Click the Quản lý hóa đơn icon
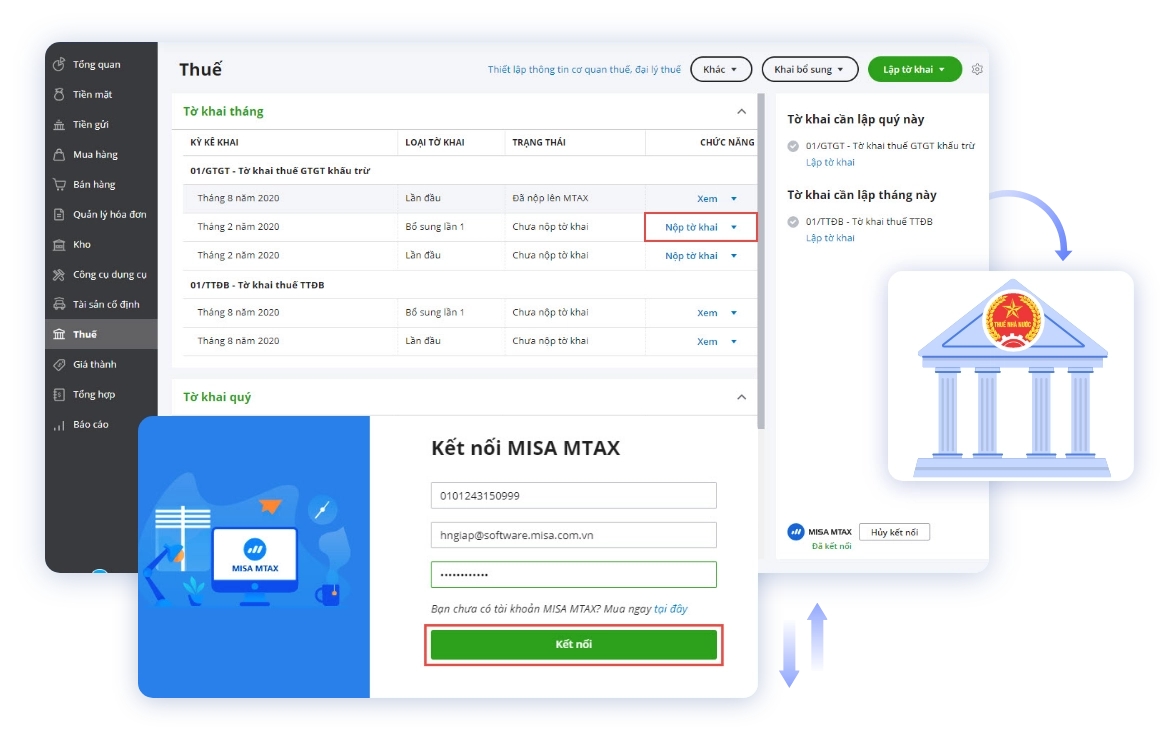The image size is (1172, 739). click(x=59, y=214)
